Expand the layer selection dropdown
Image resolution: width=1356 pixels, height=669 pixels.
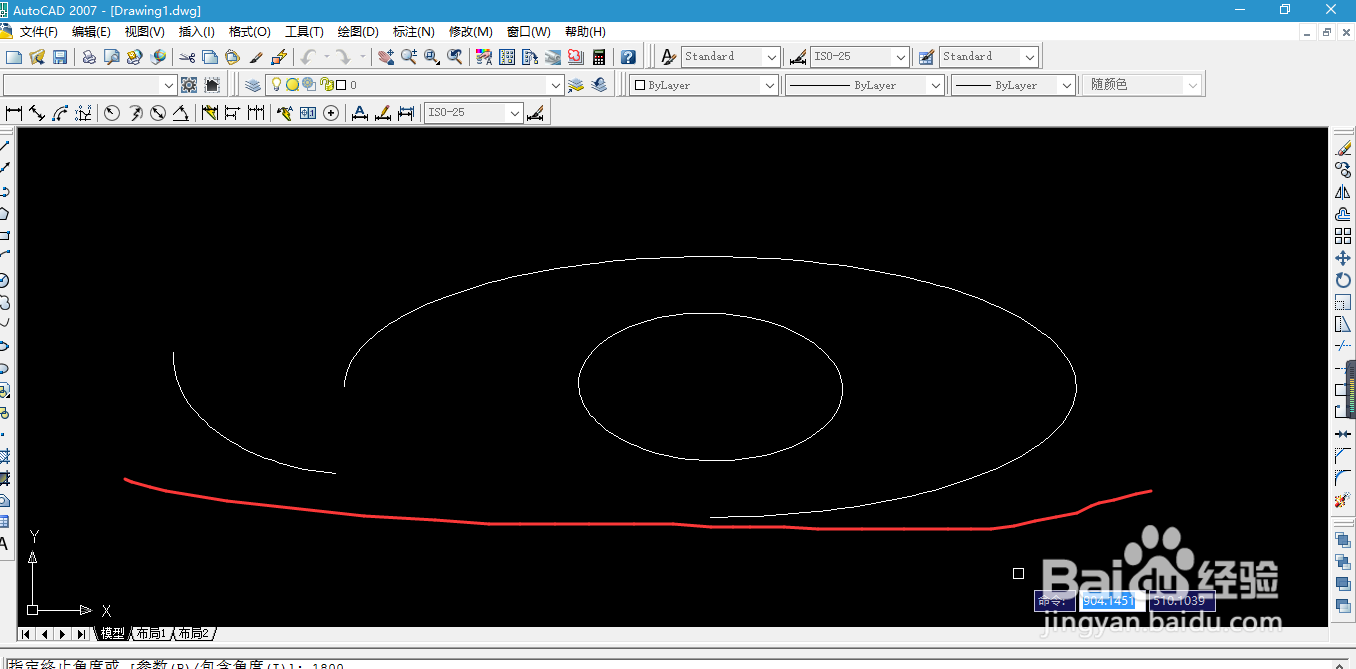pos(557,85)
